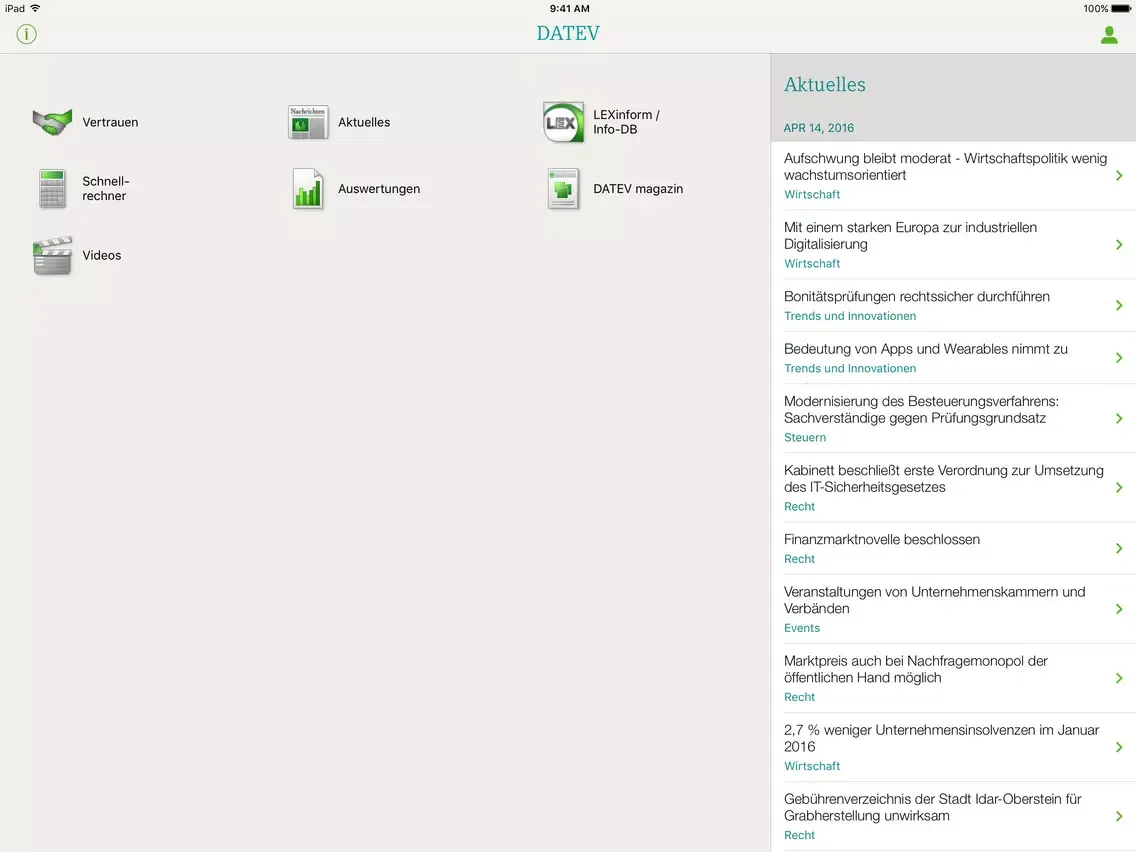Click the APR 14, 2016 date label
The image size is (1136, 852).
tap(819, 128)
